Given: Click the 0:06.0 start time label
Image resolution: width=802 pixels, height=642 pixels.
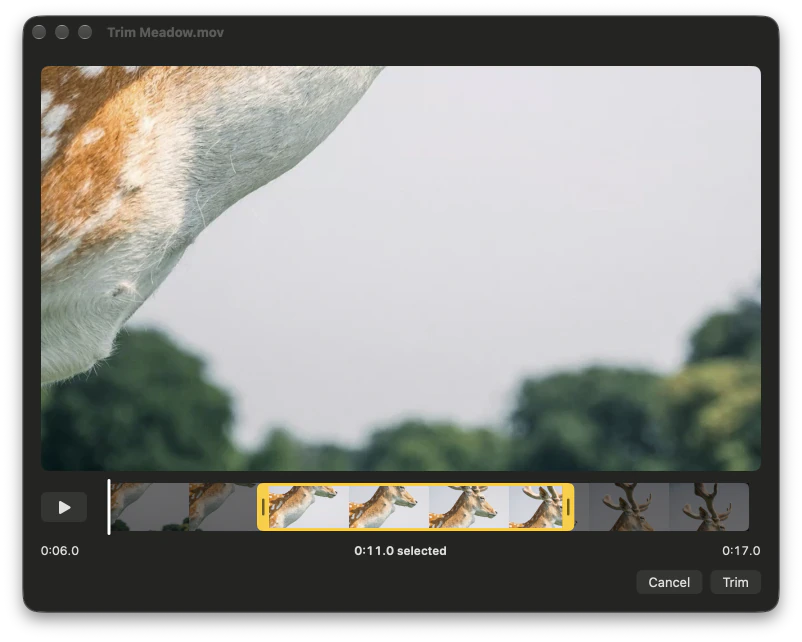Looking at the screenshot, I should 60,550.
